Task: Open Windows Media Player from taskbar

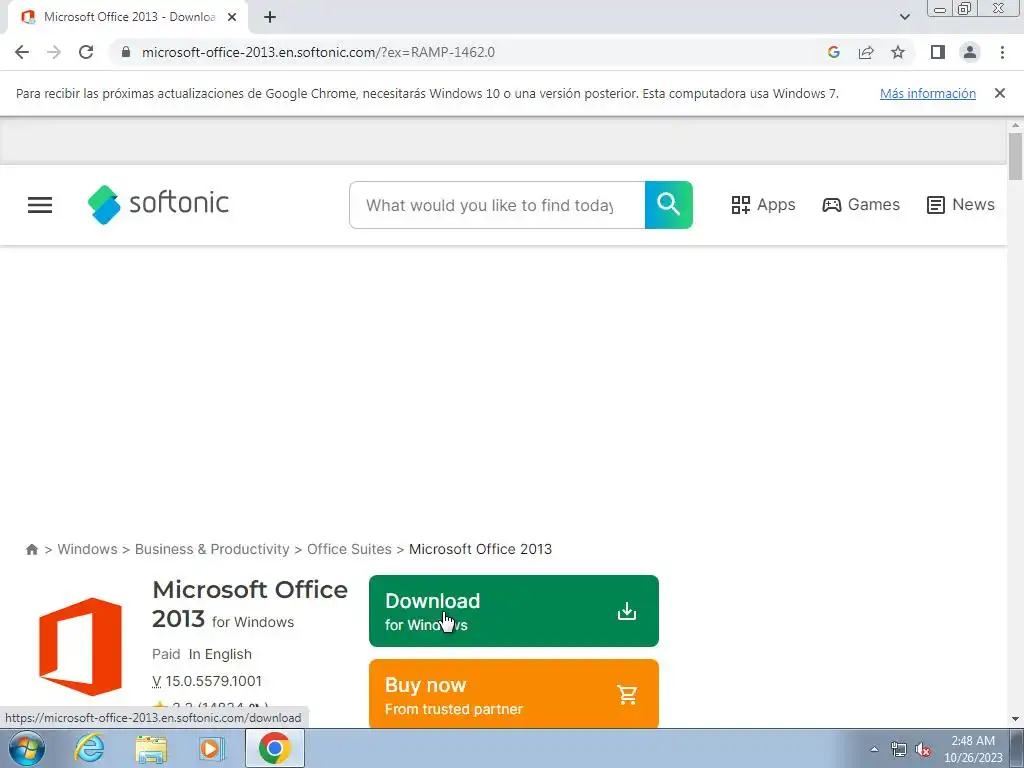Action: coord(211,748)
